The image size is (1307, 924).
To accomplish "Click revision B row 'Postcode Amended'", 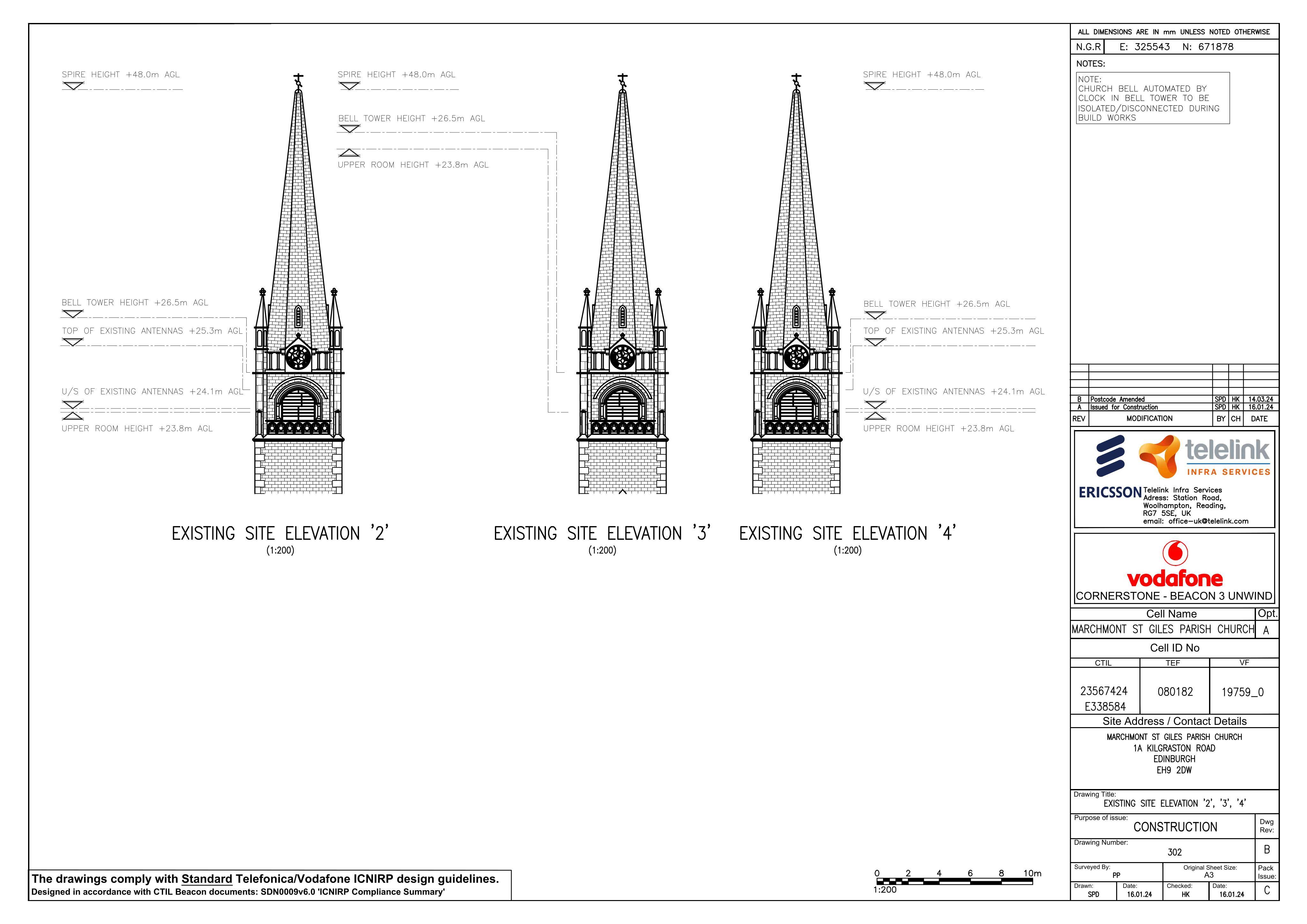I will pos(1174,399).
